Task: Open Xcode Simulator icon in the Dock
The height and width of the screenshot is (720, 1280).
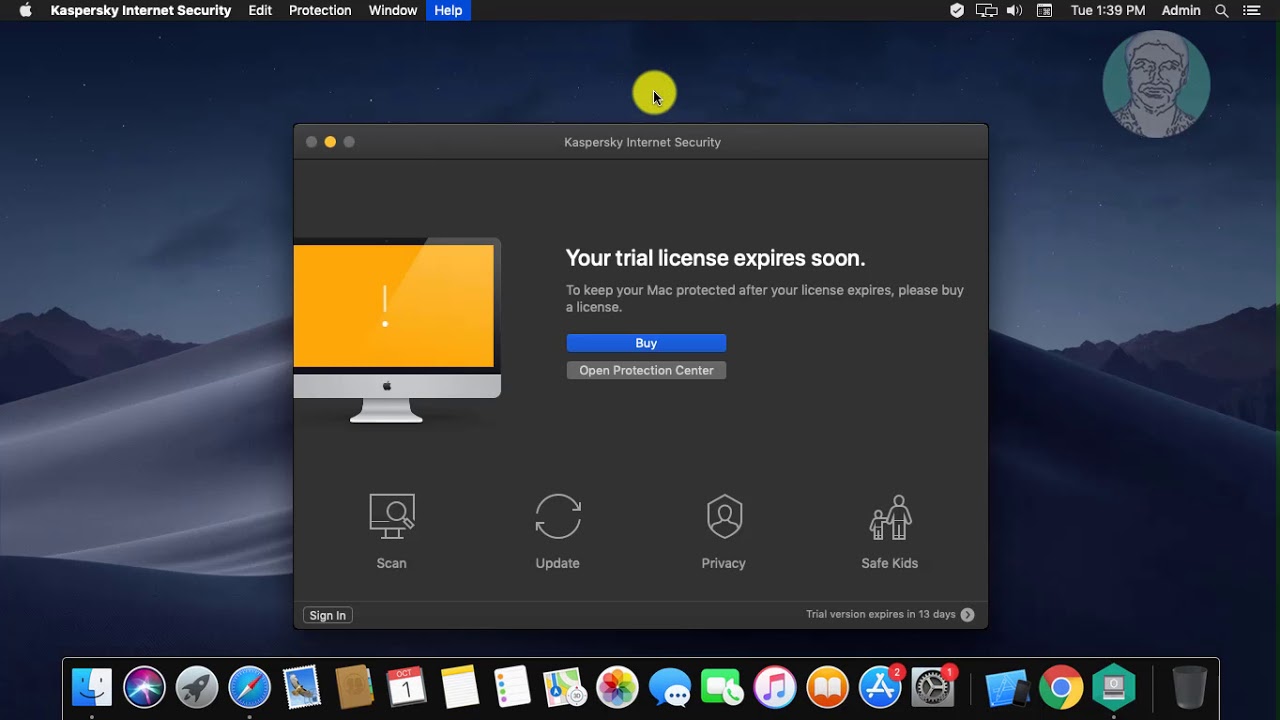Action: pyautogui.click(x=1007, y=688)
